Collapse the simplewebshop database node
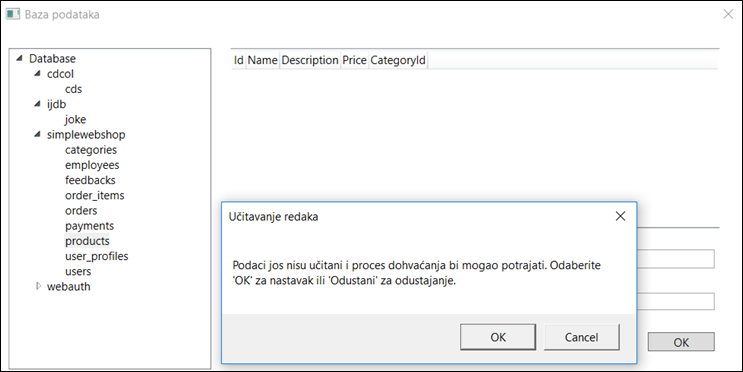This screenshot has width=743, height=372. pos(37,134)
